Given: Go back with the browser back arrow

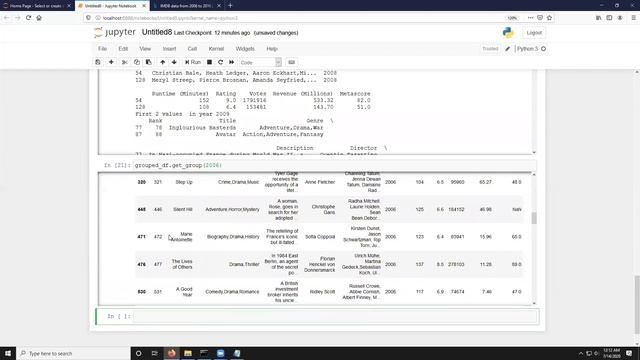Looking at the screenshot, I should click(x=7, y=18).
